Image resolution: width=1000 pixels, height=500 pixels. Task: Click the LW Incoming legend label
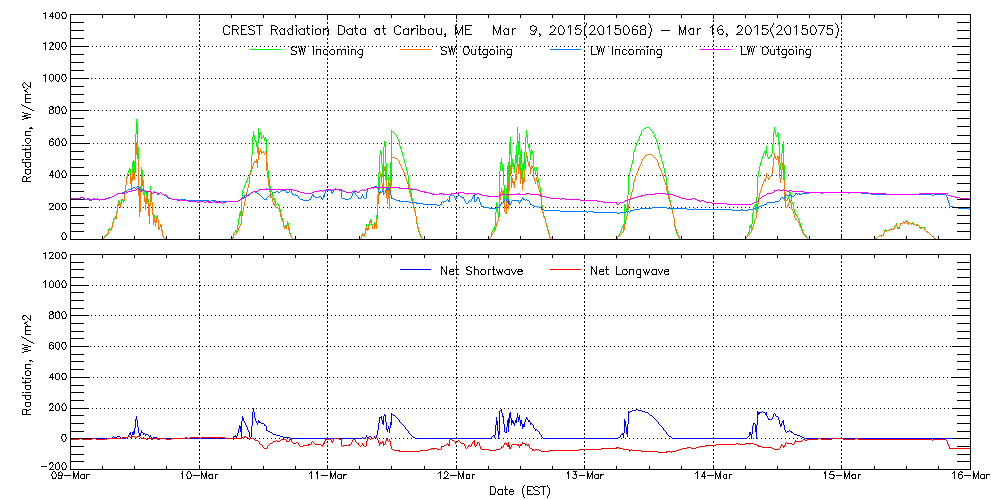tap(626, 51)
